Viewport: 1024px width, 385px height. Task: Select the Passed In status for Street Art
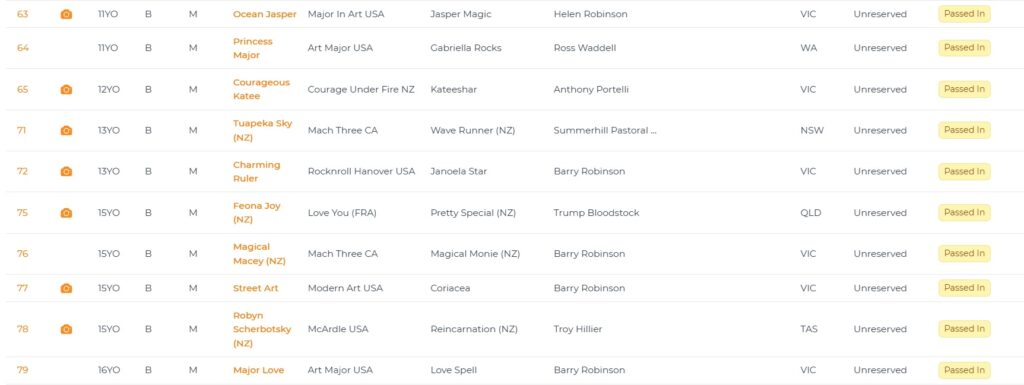pos(964,288)
